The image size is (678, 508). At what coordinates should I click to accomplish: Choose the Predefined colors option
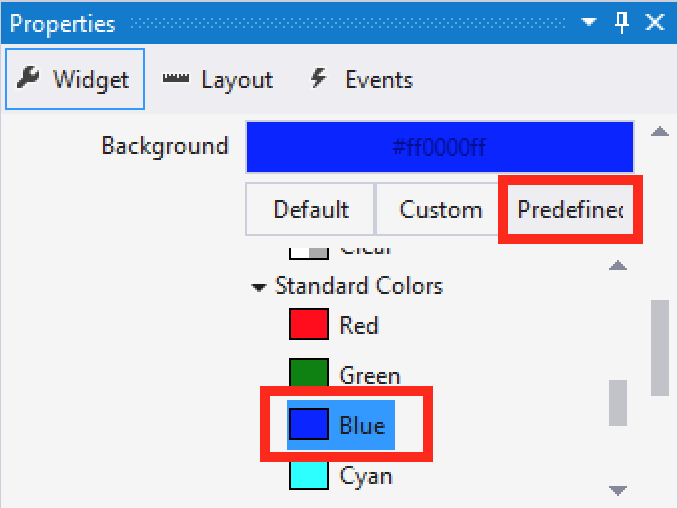click(570, 209)
